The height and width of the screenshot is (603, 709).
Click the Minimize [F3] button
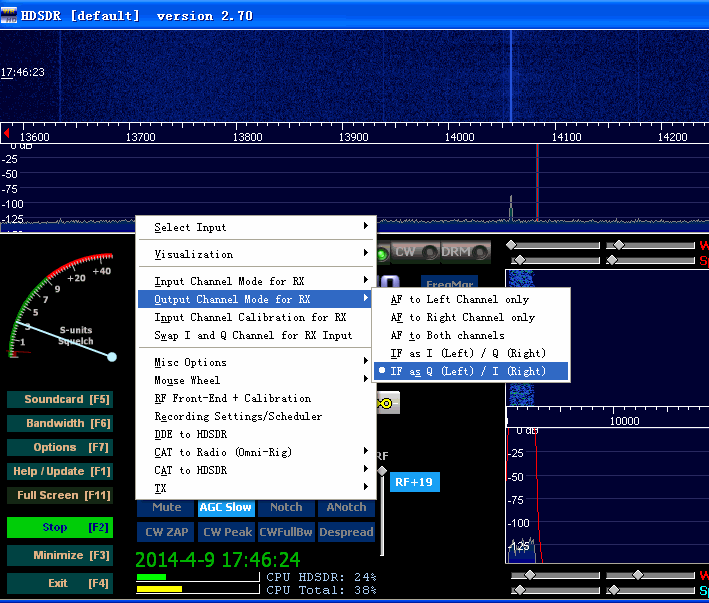point(60,555)
